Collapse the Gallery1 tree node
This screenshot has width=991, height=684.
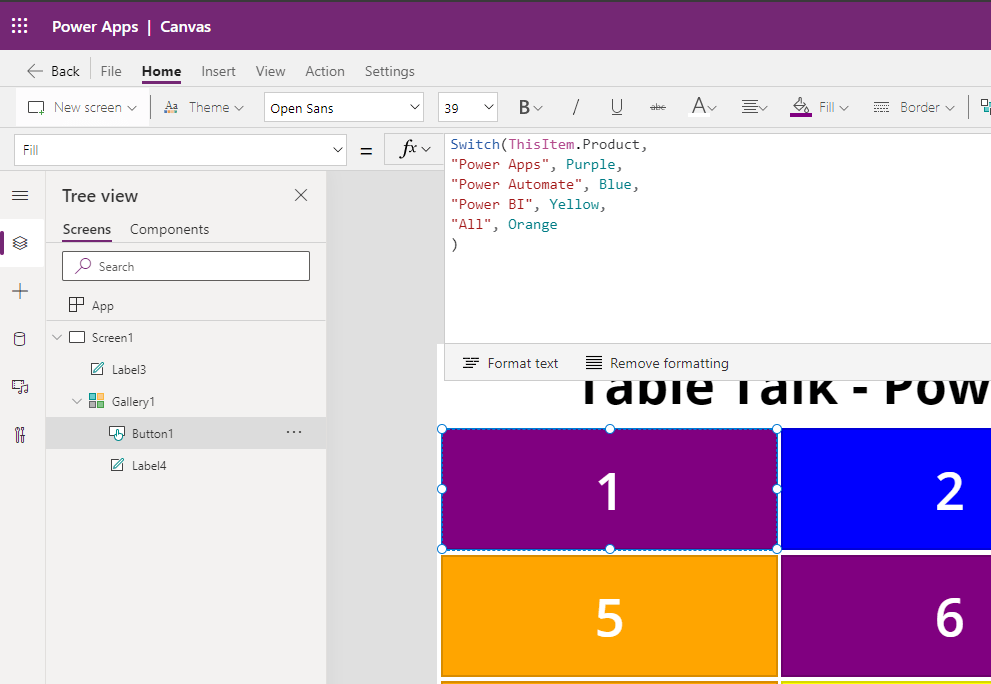pyautogui.click(x=77, y=401)
